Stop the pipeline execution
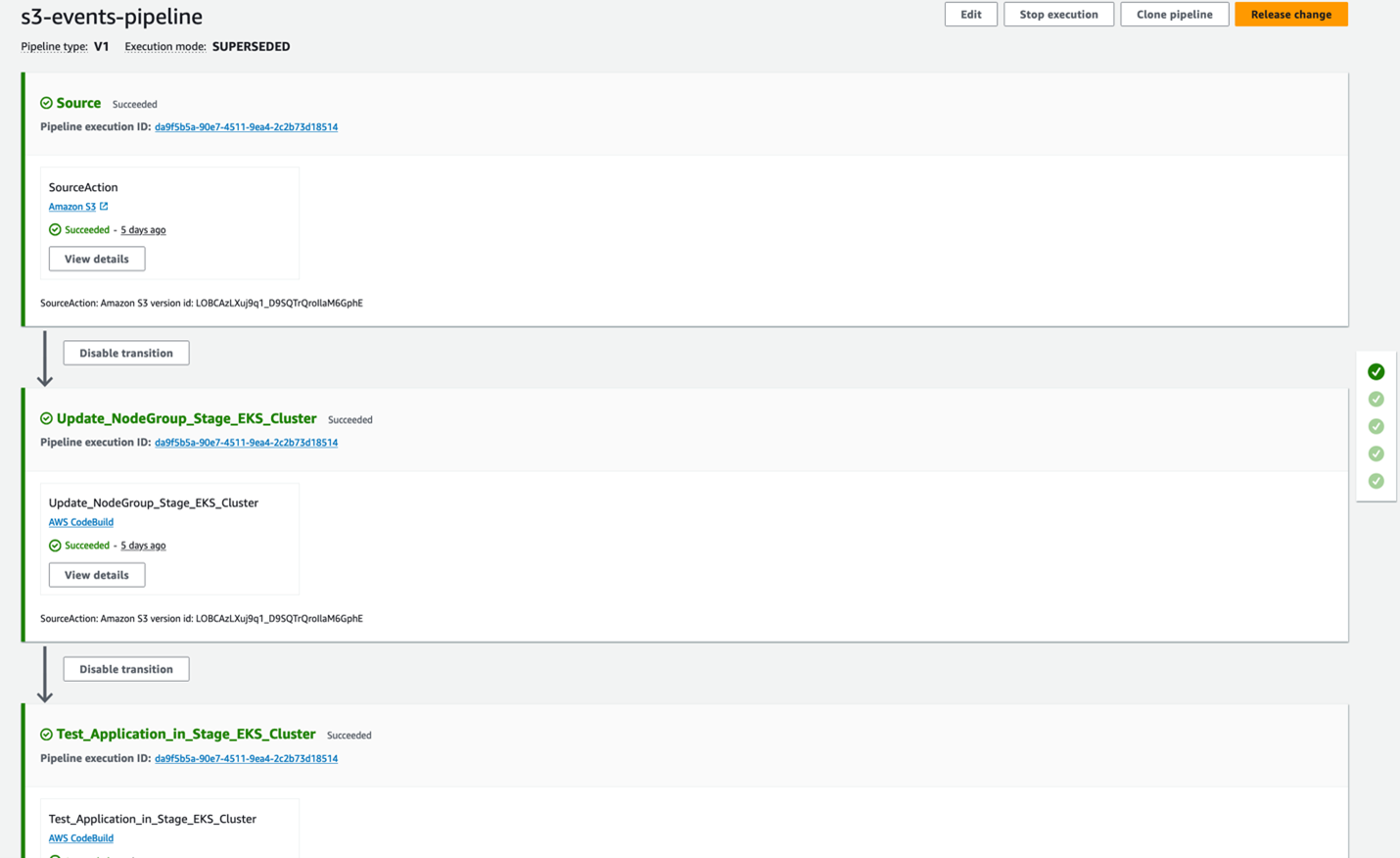Image resolution: width=1400 pixels, height=858 pixels. point(1058,15)
